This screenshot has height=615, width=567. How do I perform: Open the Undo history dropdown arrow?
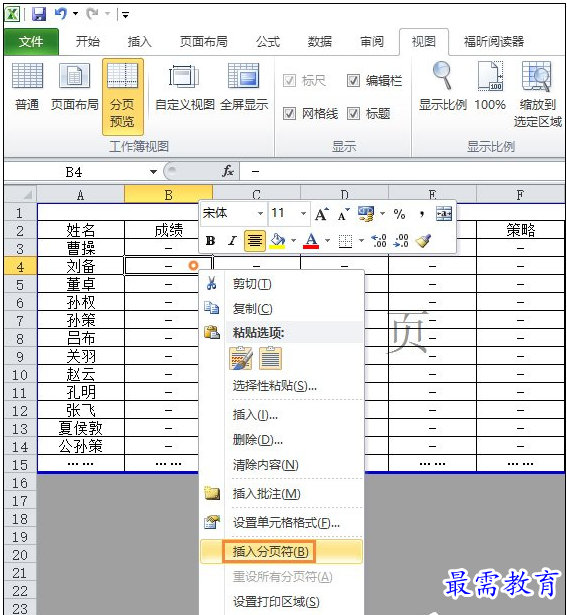pos(75,15)
